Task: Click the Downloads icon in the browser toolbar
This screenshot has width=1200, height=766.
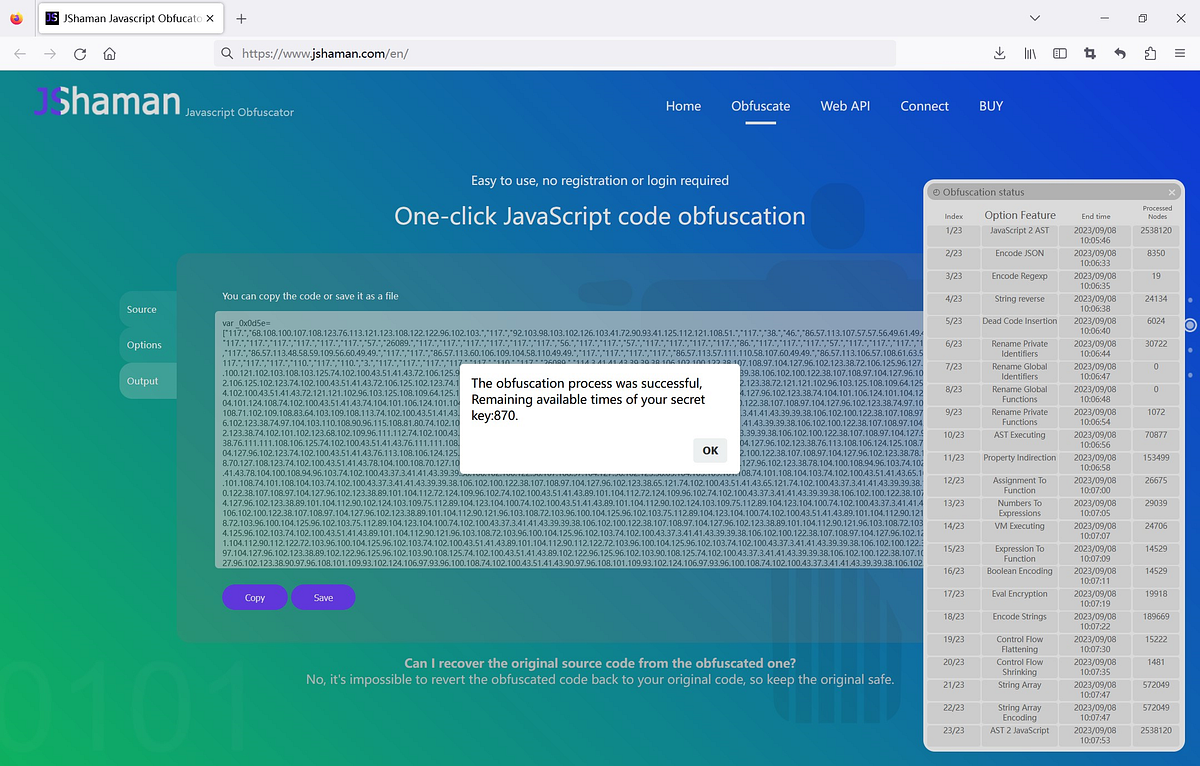Action: [x=999, y=53]
